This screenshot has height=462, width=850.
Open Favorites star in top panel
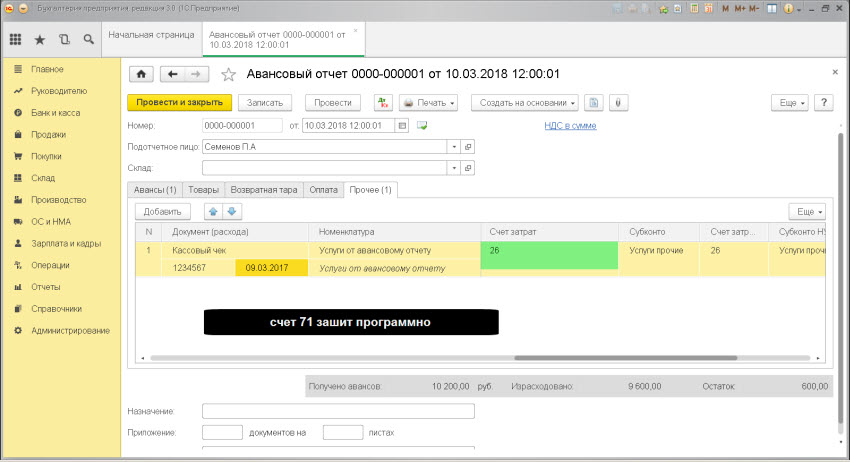pos(40,40)
